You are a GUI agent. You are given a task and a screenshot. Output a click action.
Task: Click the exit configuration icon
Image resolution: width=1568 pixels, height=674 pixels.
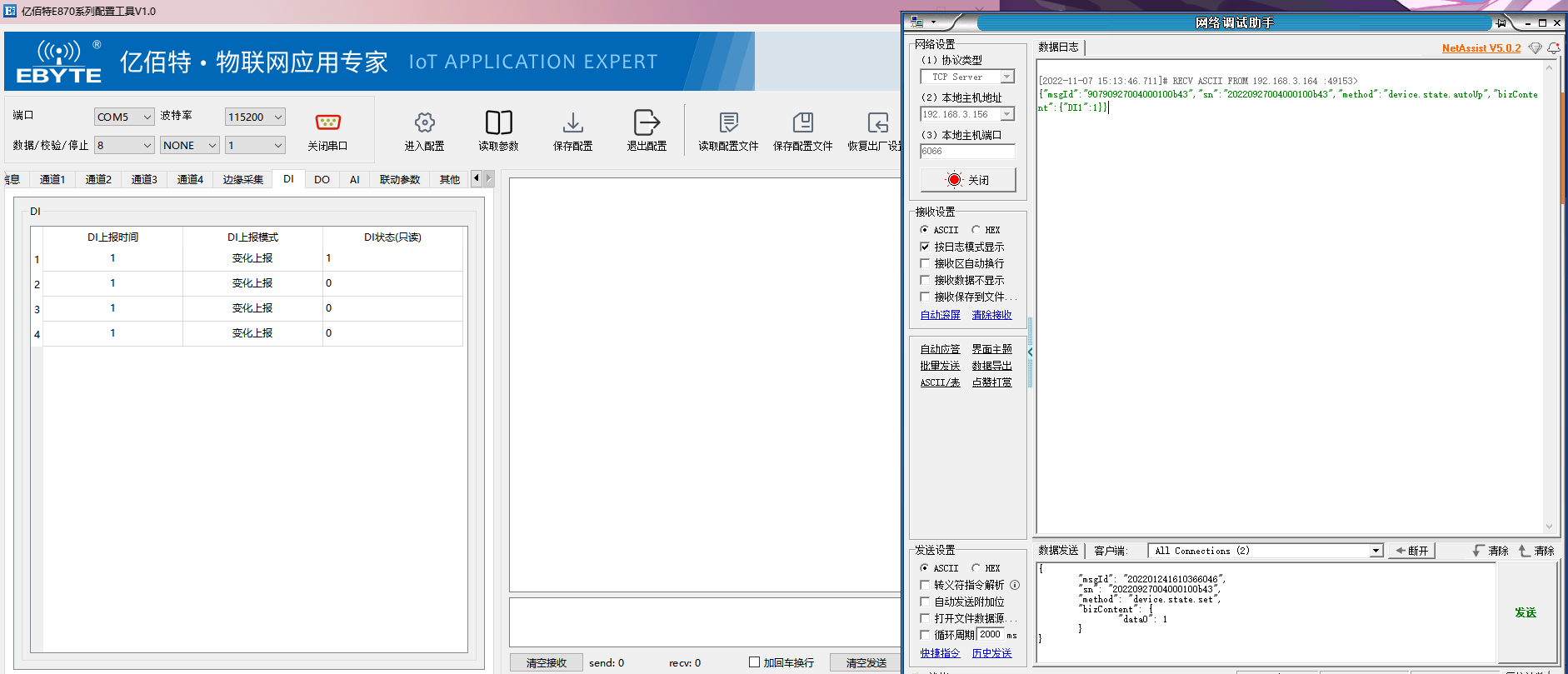[x=647, y=122]
